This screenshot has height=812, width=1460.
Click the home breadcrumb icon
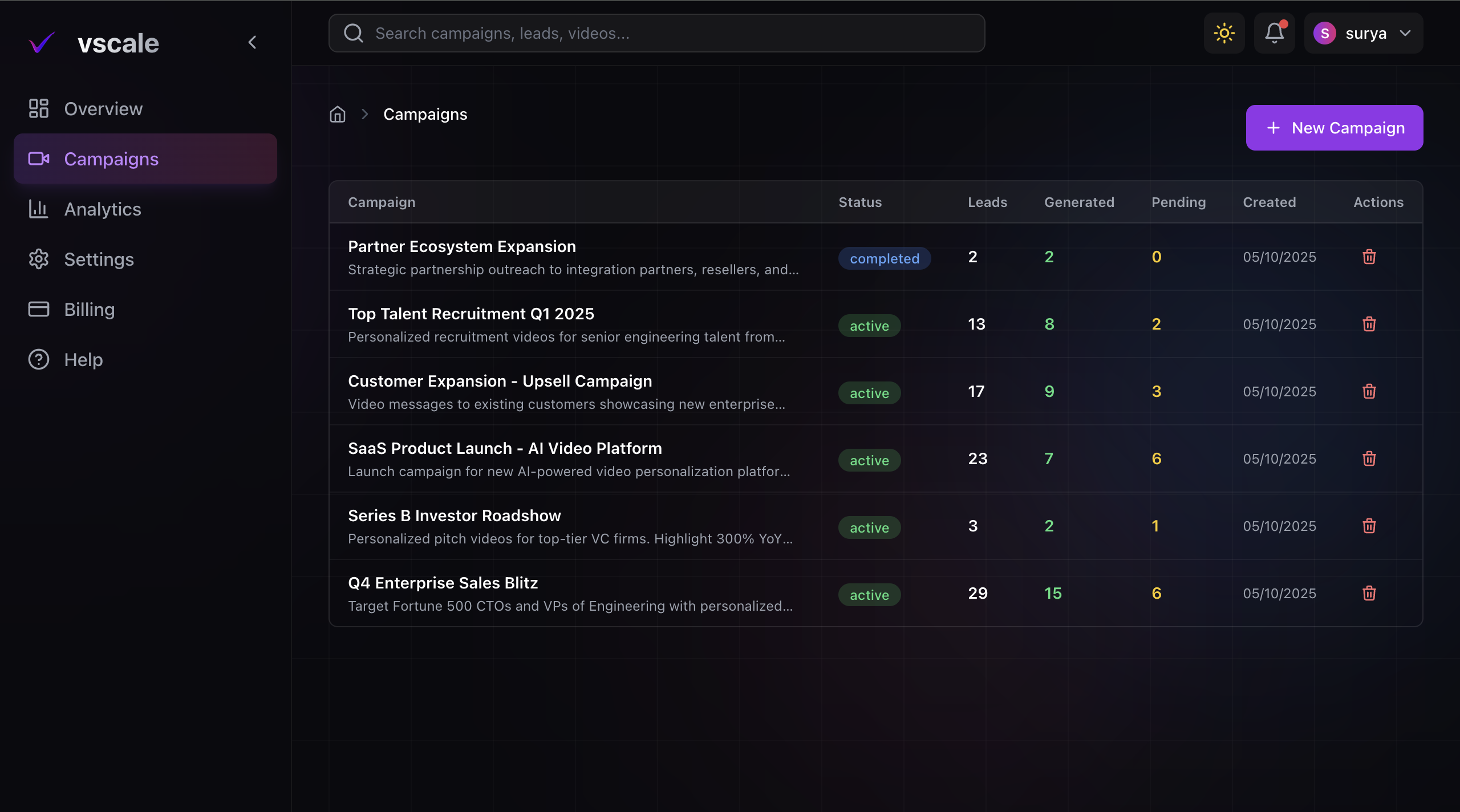(338, 114)
